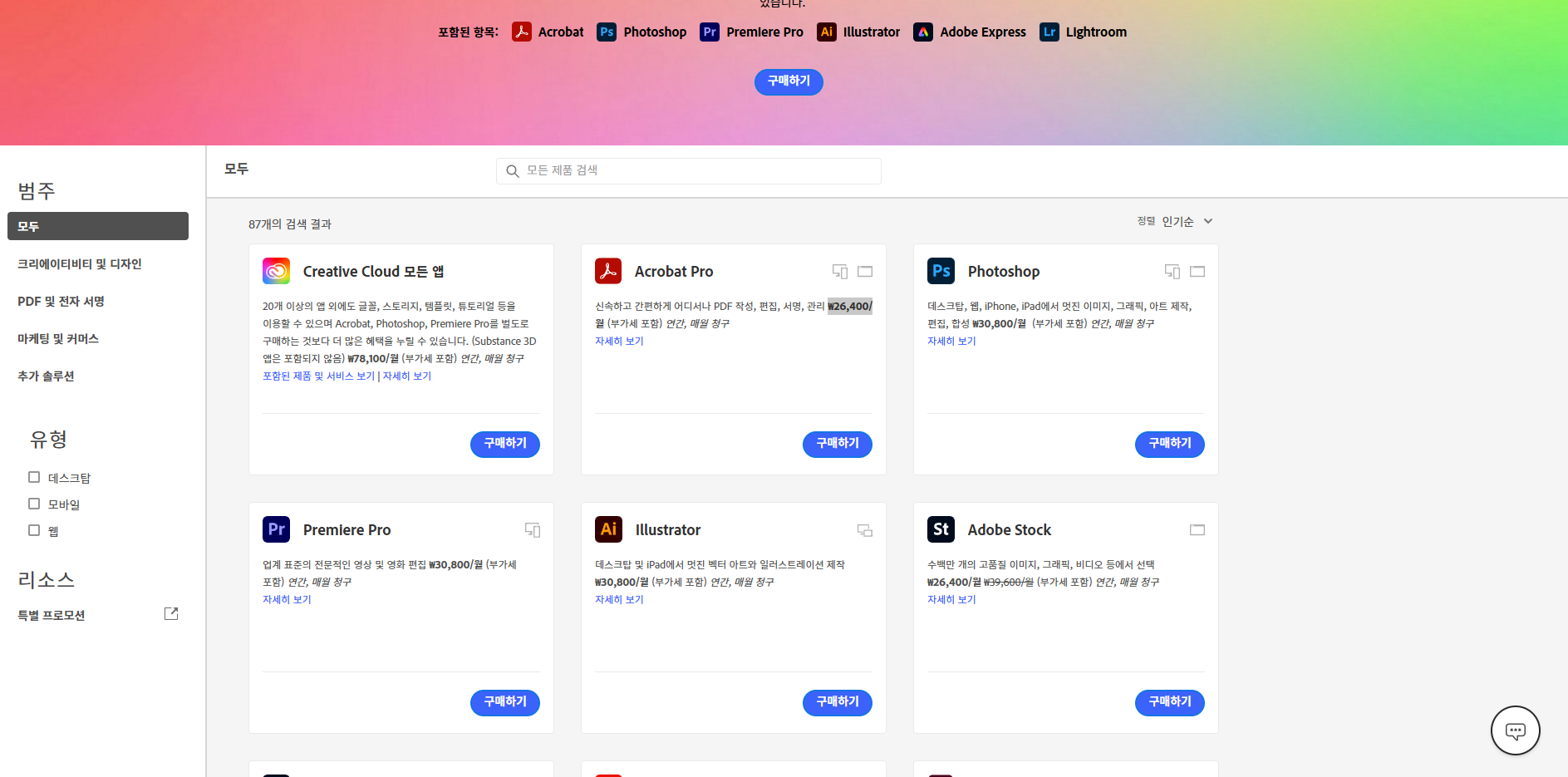This screenshot has height=777, width=1568.
Task: Click the Premiere Pro card Pr logo
Action: [x=277, y=529]
